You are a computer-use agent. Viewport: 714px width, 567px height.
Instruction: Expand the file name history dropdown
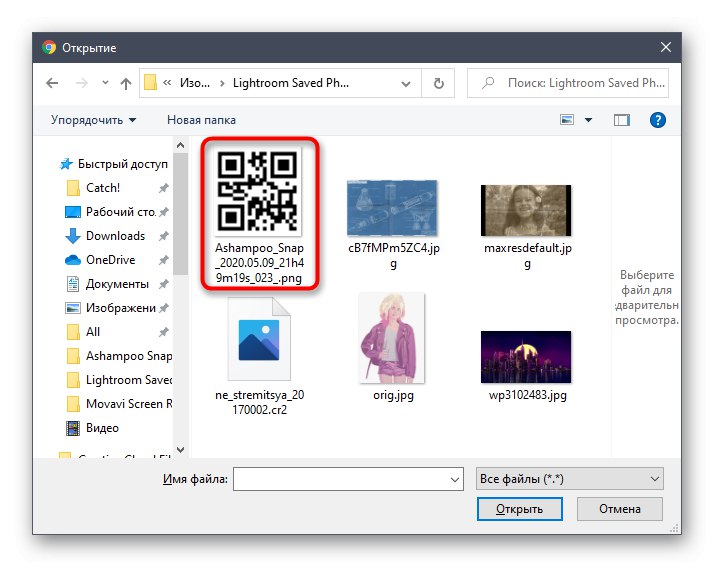click(x=454, y=480)
